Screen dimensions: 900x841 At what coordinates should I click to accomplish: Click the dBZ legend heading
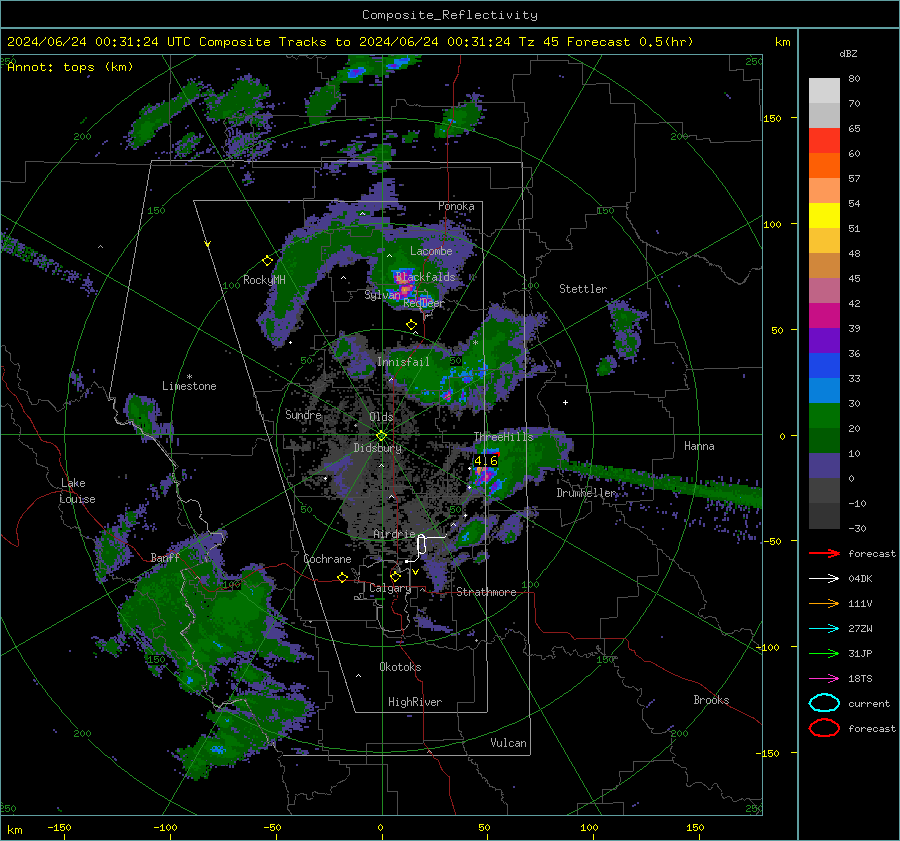tap(848, 54)
